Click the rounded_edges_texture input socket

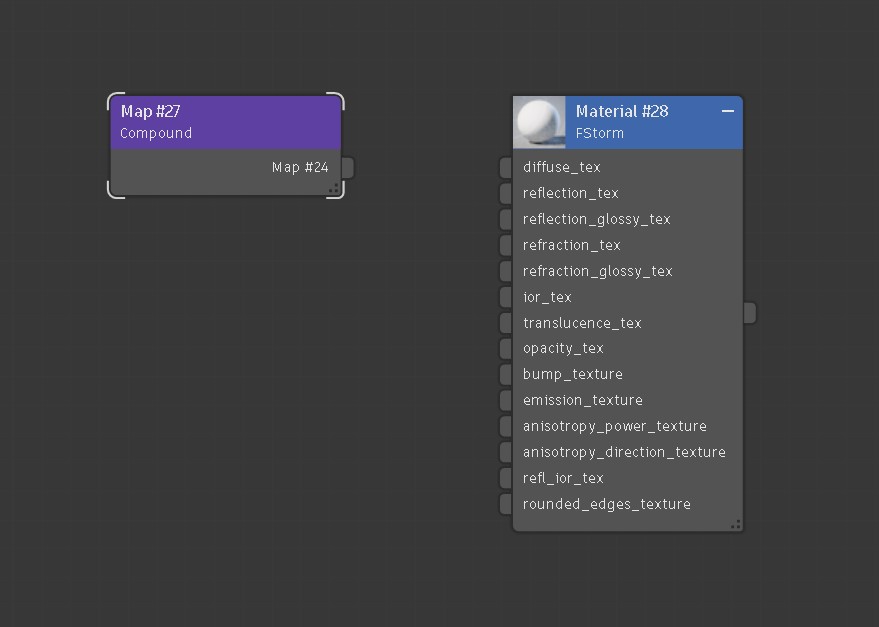pos(506,504)
